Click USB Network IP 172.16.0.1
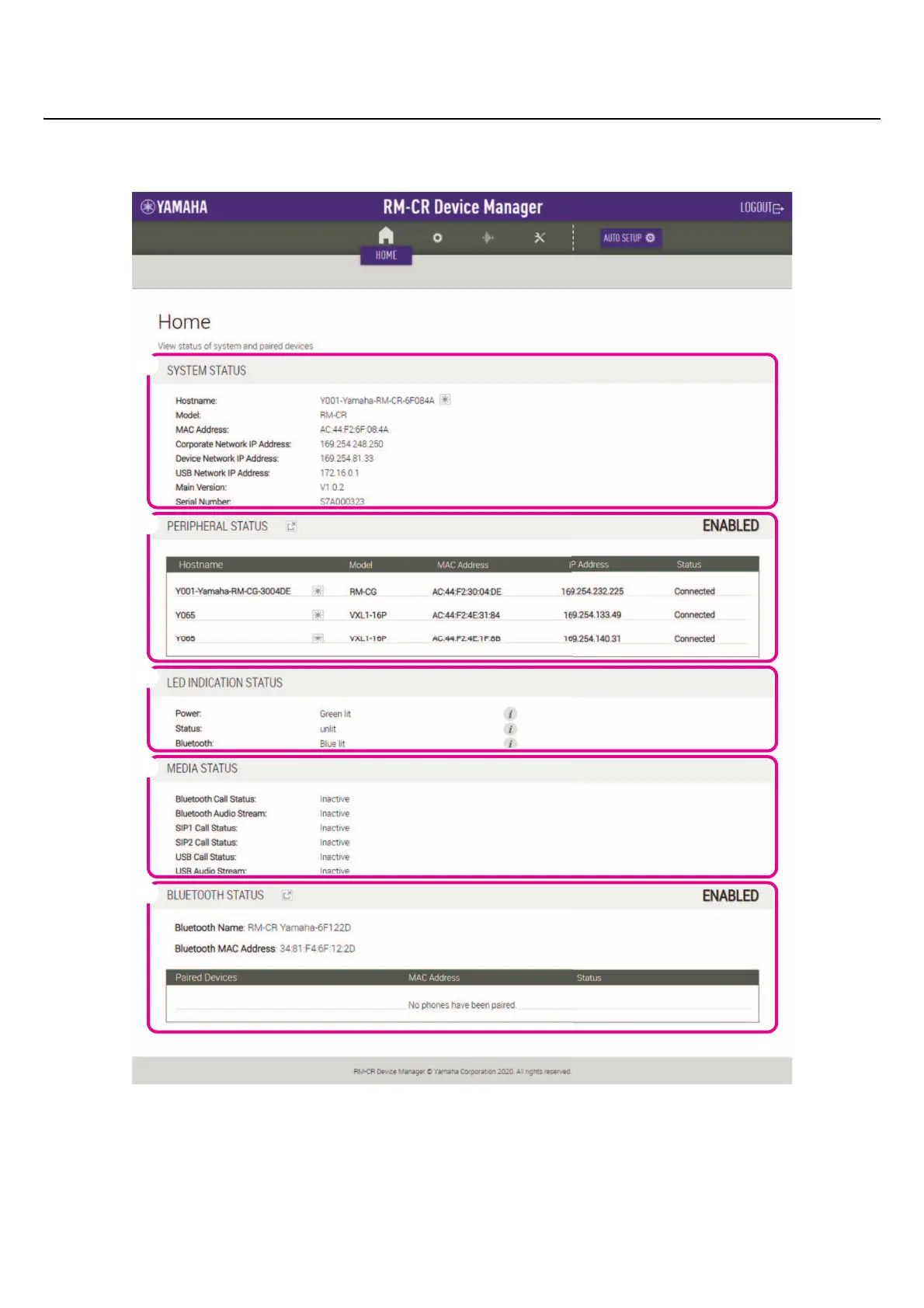This screenshot has width=924, height=1308. (x=339, y=473)
